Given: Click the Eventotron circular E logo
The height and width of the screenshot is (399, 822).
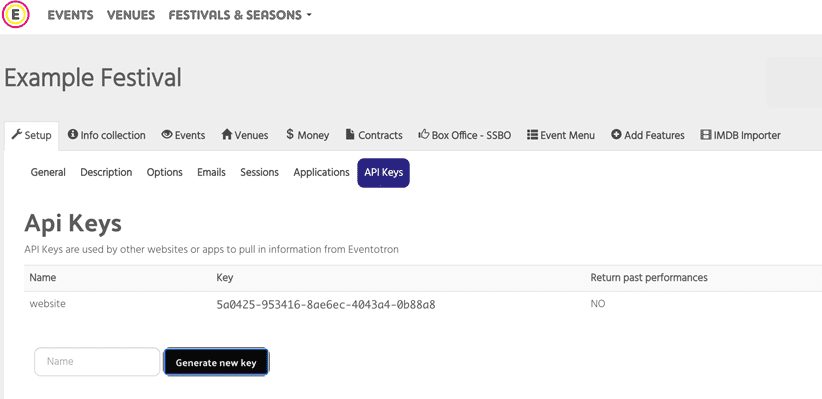Looking at the screenshot, I should [16, 15].
